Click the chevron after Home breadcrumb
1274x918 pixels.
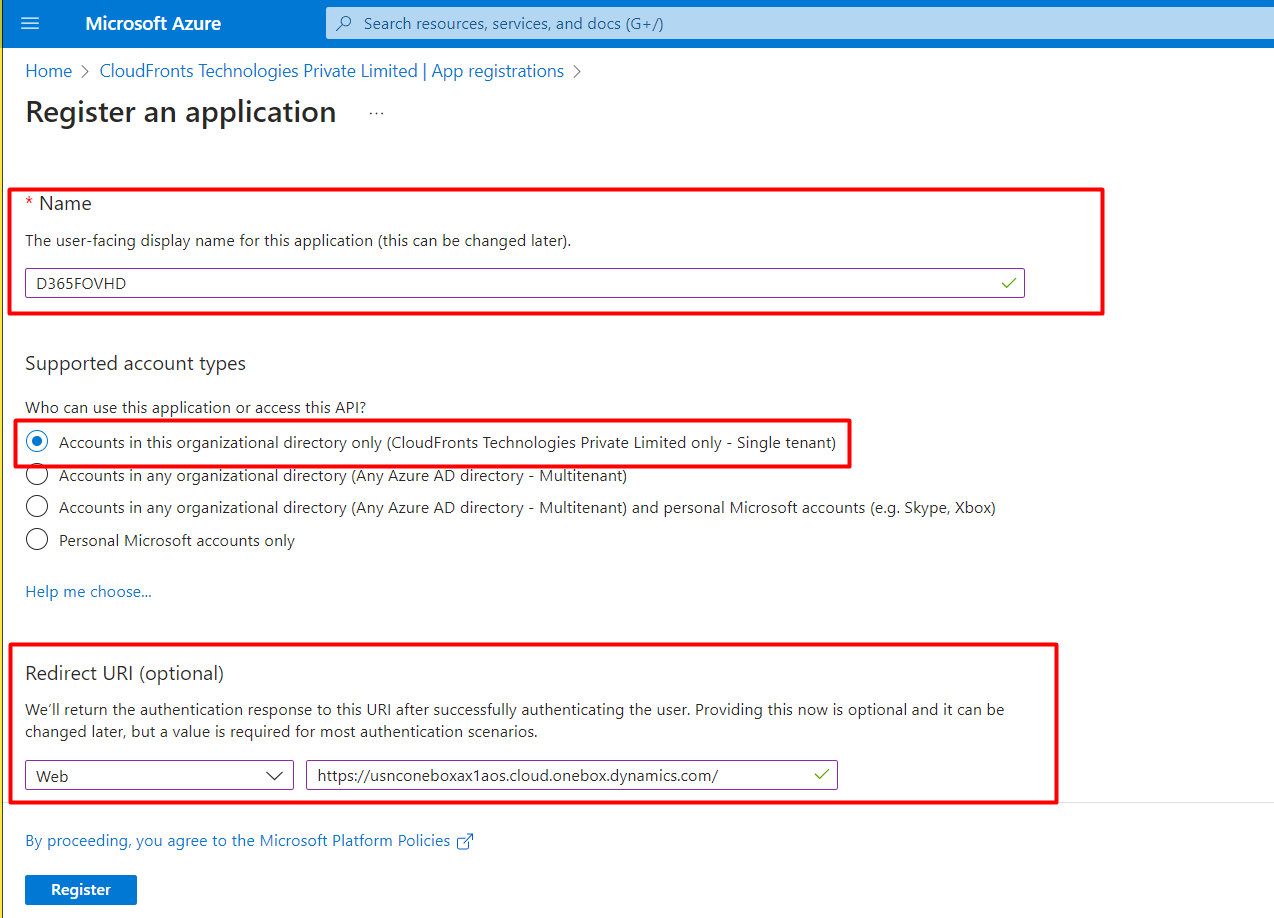86,71
